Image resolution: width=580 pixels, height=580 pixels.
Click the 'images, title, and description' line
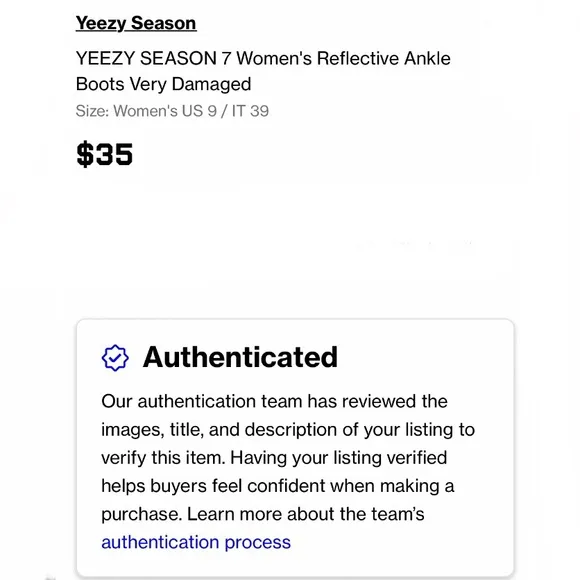pyautogui.click(x=288, y=430)
